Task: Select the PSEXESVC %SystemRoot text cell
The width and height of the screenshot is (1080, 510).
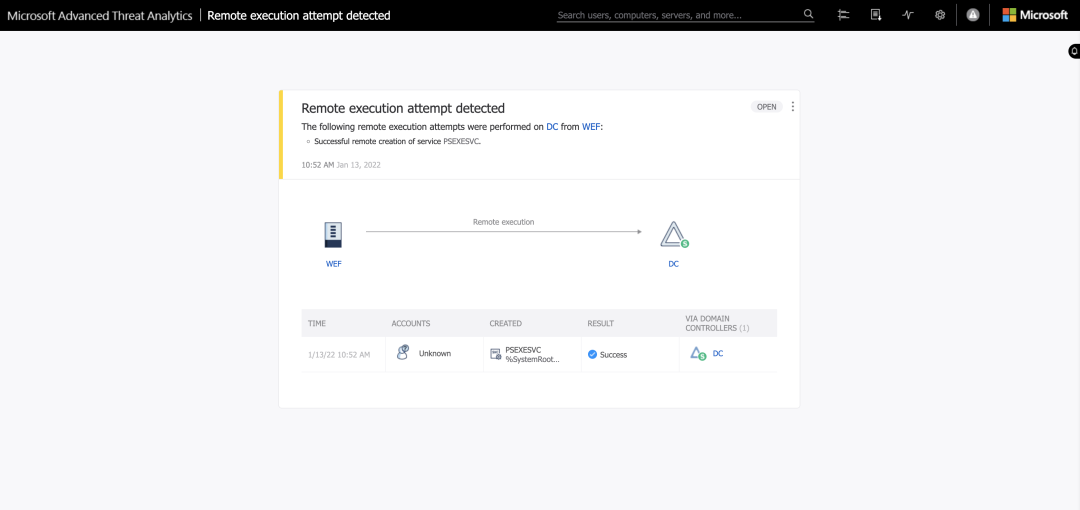Action: [x=532, y=354]
